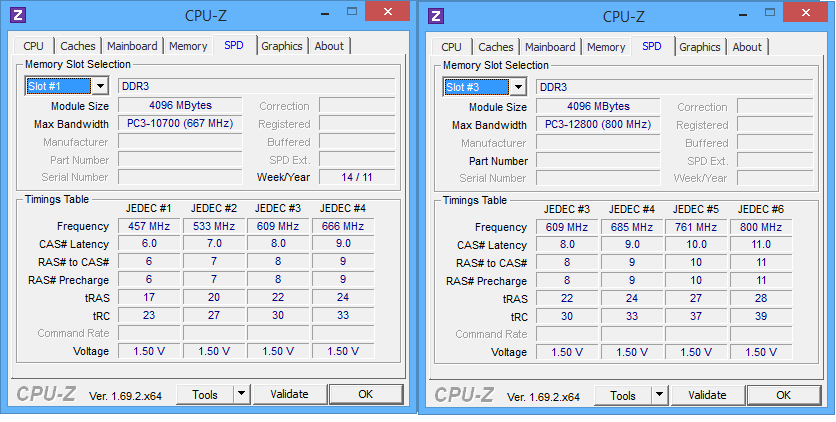This screenshot has height=422, width=836.
Task: Open Graphics tab in right window
Action: pyautogui.click(x=700, y=47)
